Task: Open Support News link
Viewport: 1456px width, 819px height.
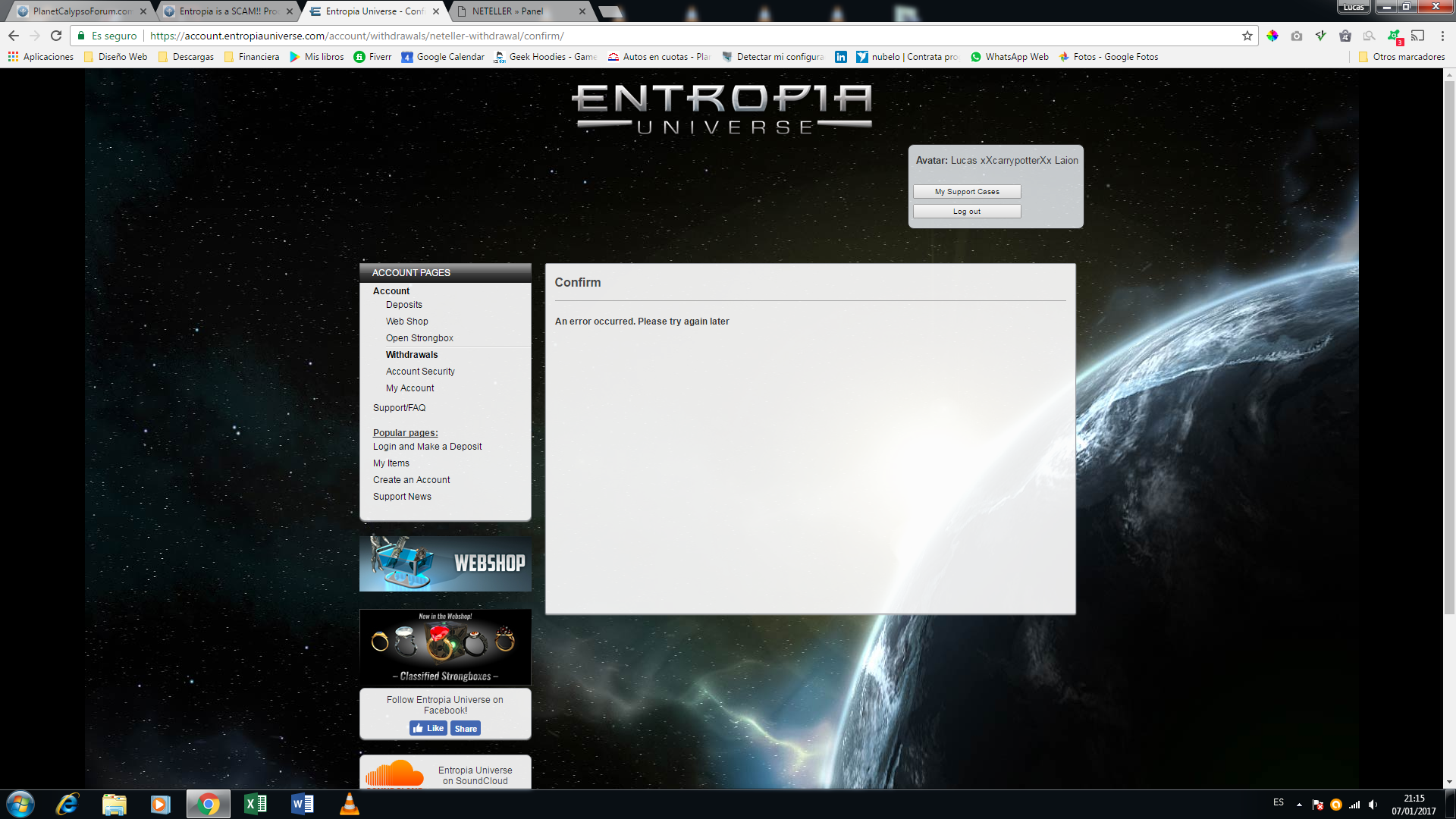Action: click(x=402, y=497)
